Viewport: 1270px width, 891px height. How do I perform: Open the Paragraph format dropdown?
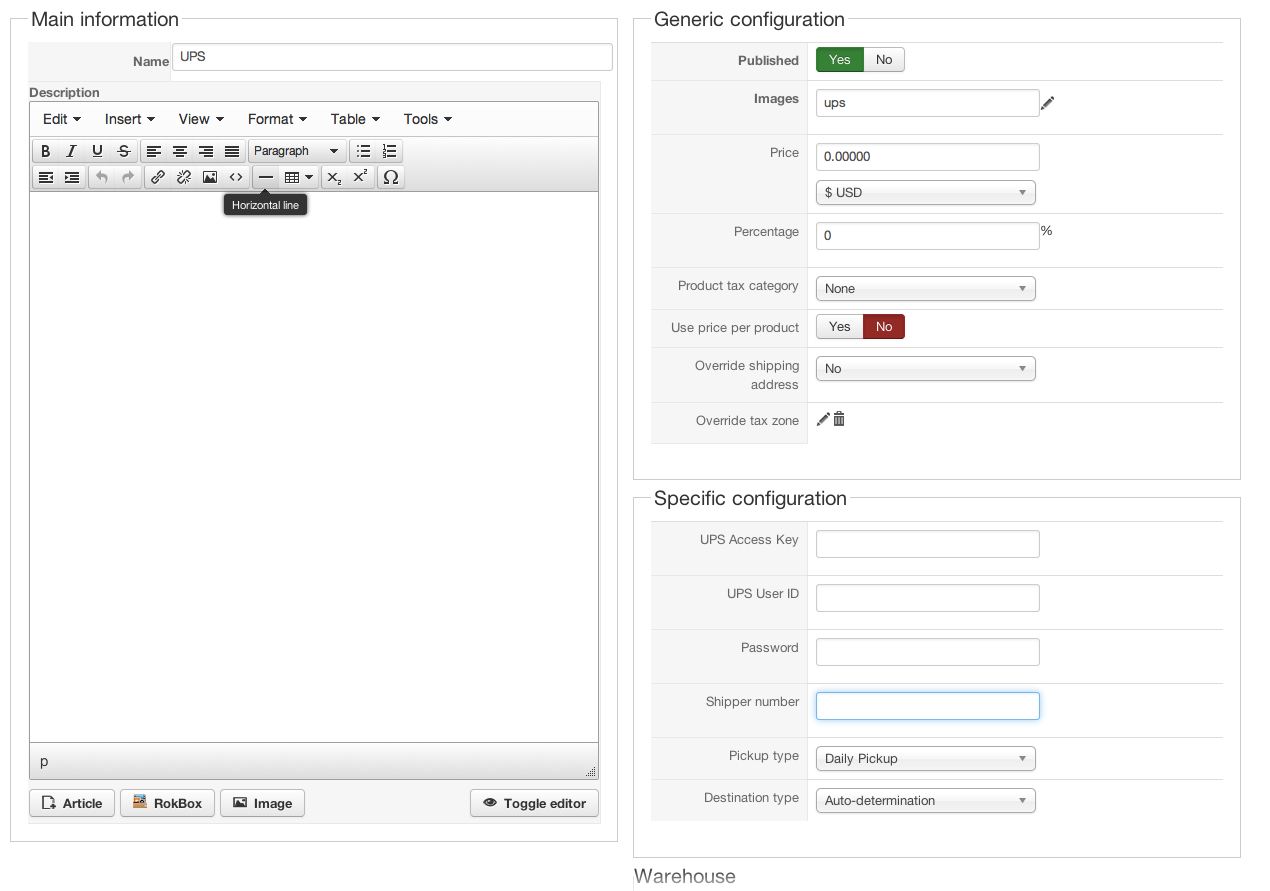297,151
